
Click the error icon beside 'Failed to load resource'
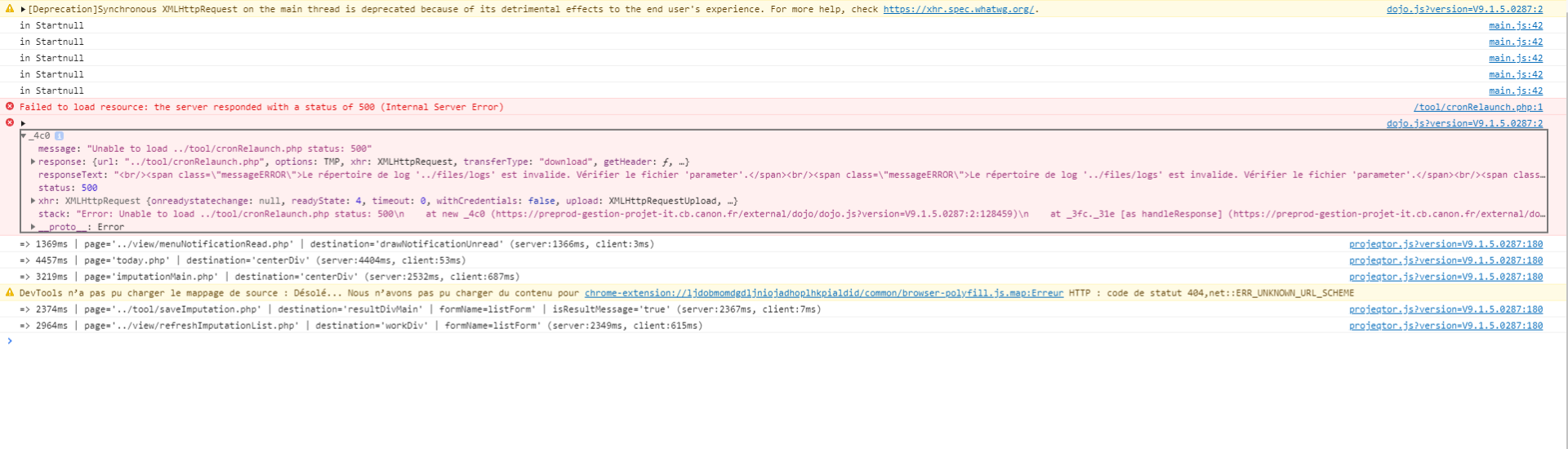10,106
